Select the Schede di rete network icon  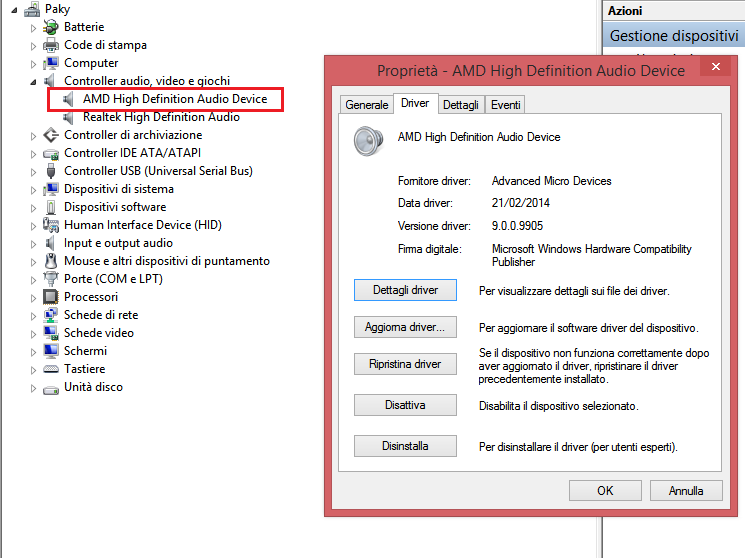(51, 315)
